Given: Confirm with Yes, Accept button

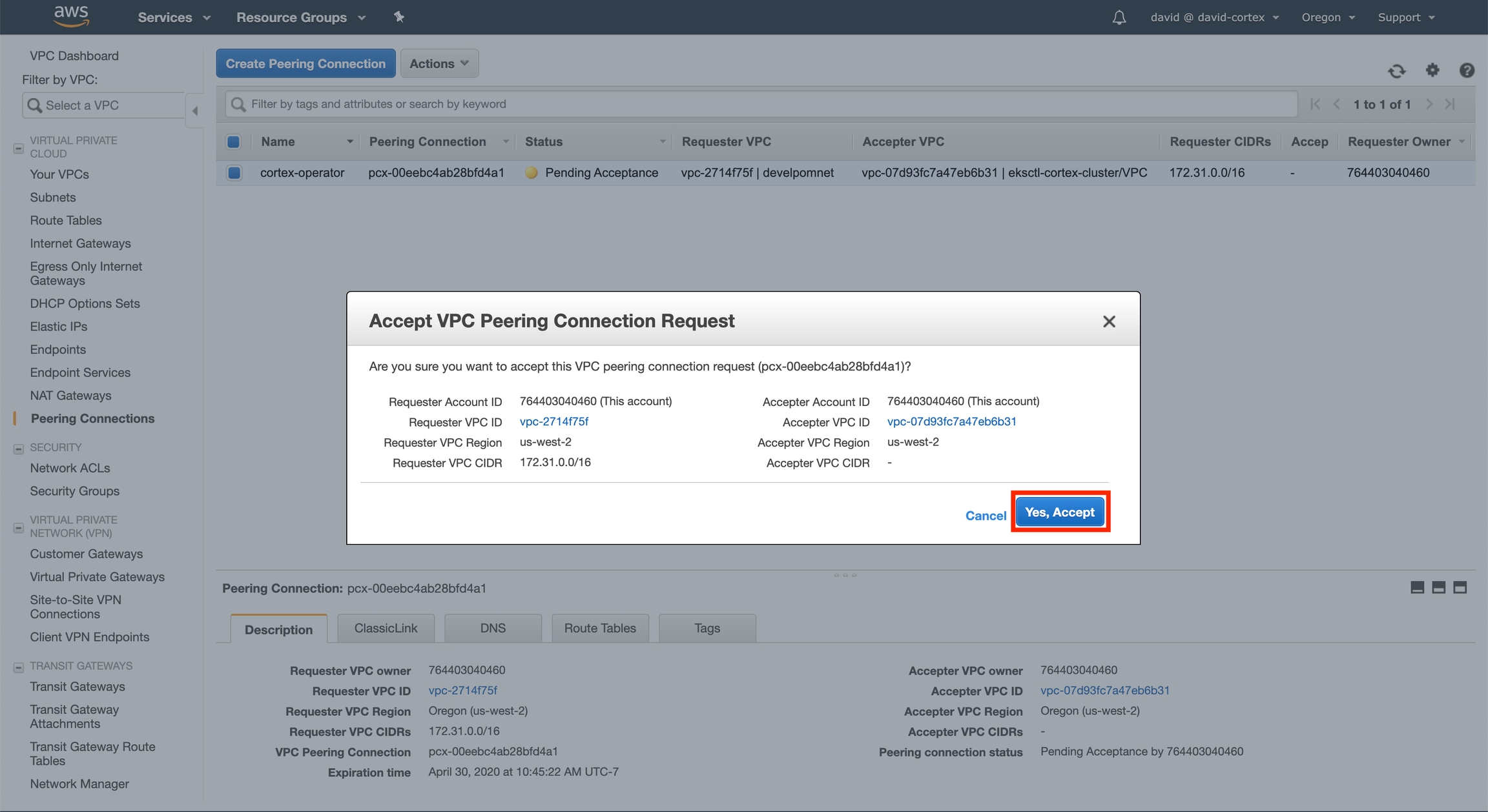Looking at the screenshot, I should click(1059, 512).
